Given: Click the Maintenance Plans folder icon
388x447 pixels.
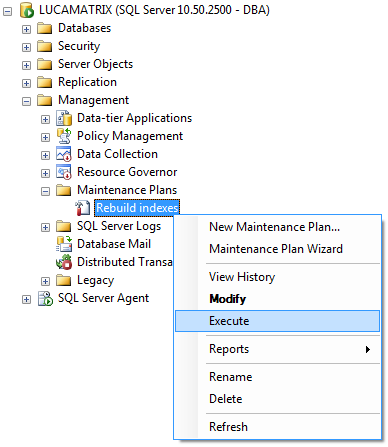Looking at the screenshot, I should (63, 190).
